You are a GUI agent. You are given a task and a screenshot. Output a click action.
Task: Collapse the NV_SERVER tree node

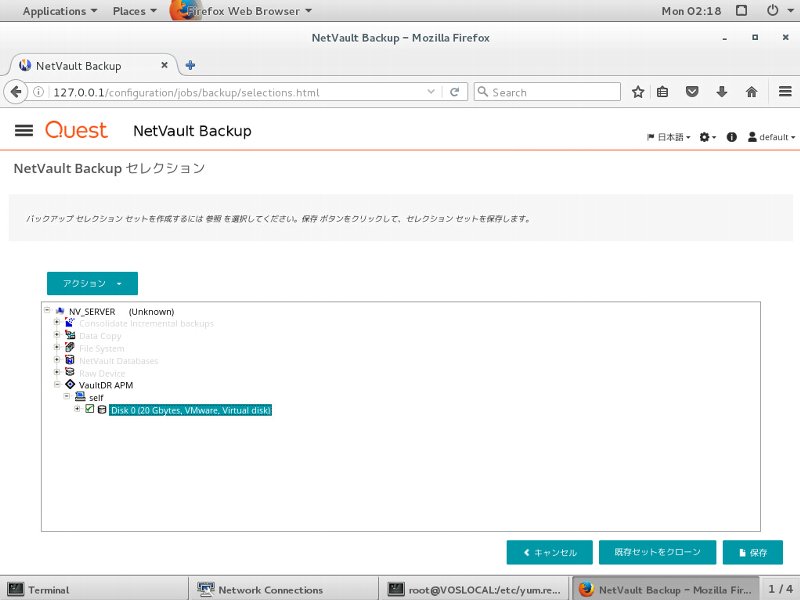47,310
